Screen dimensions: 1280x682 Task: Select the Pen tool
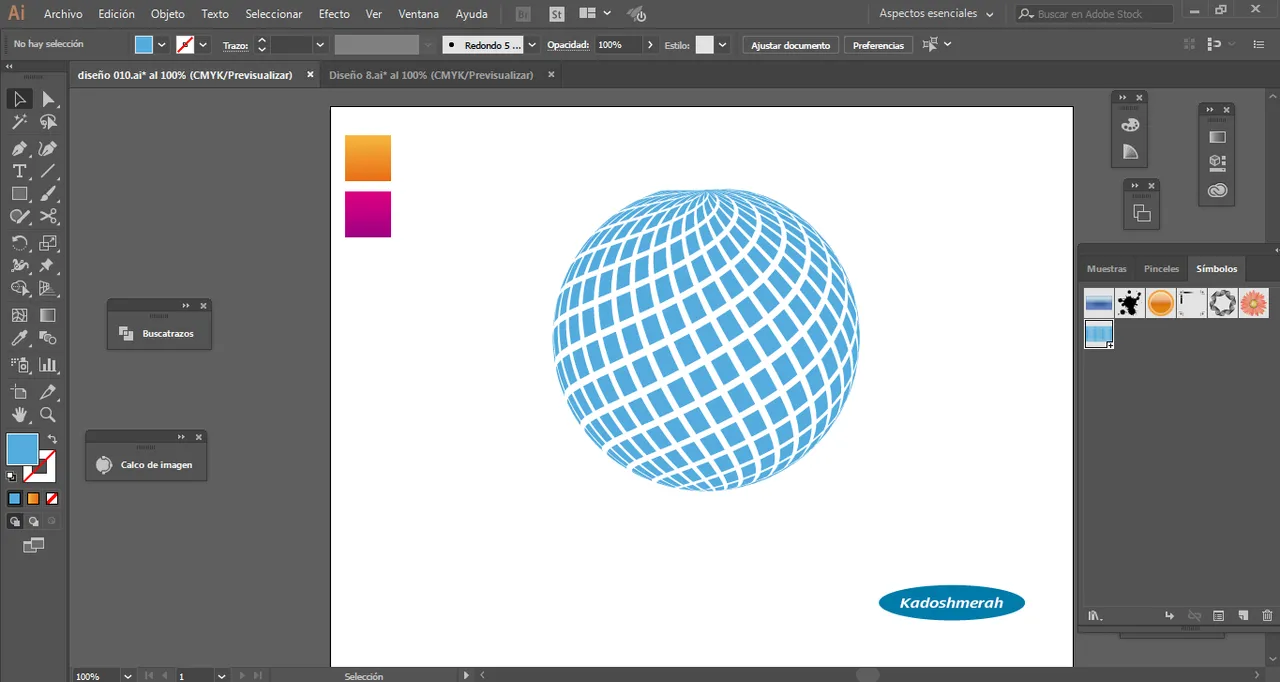tap(19, 148)
